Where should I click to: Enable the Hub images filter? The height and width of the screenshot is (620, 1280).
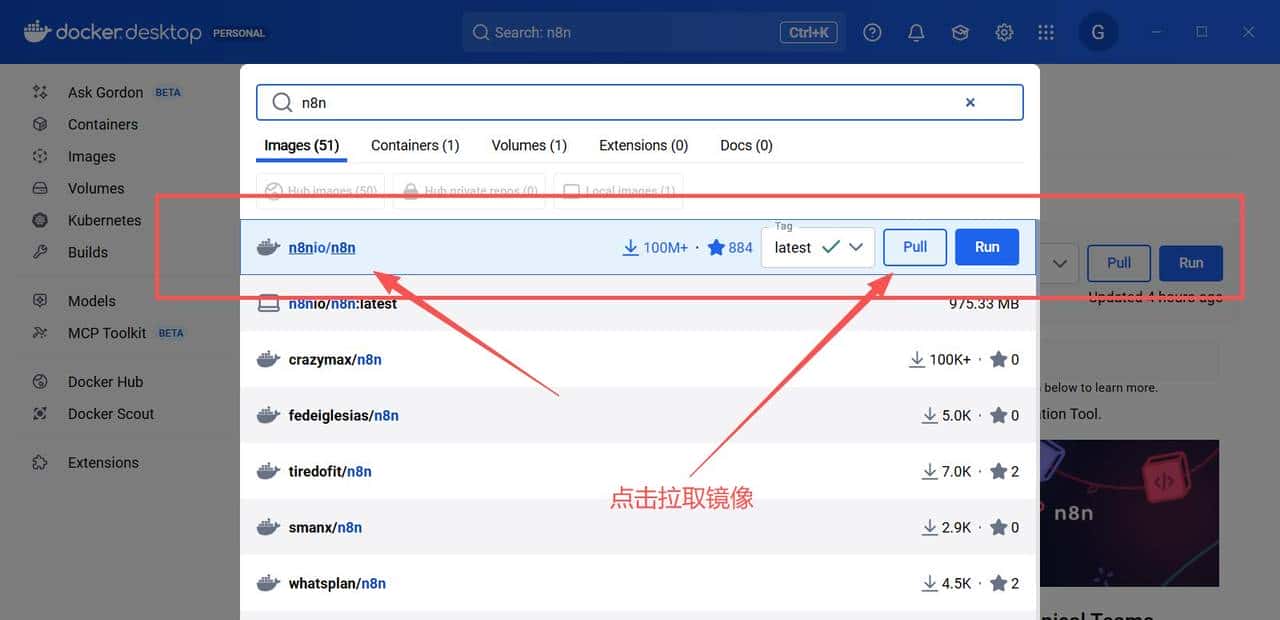320,191
